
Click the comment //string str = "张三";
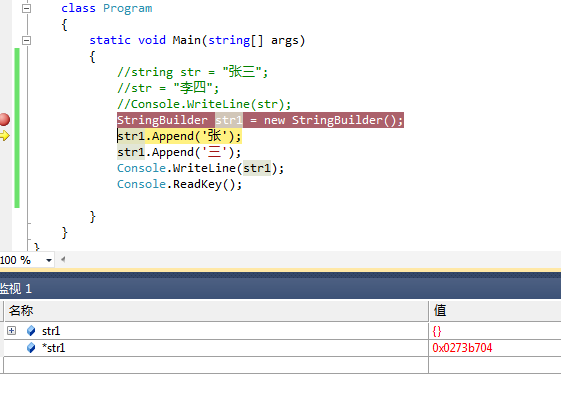coord(192,72)
